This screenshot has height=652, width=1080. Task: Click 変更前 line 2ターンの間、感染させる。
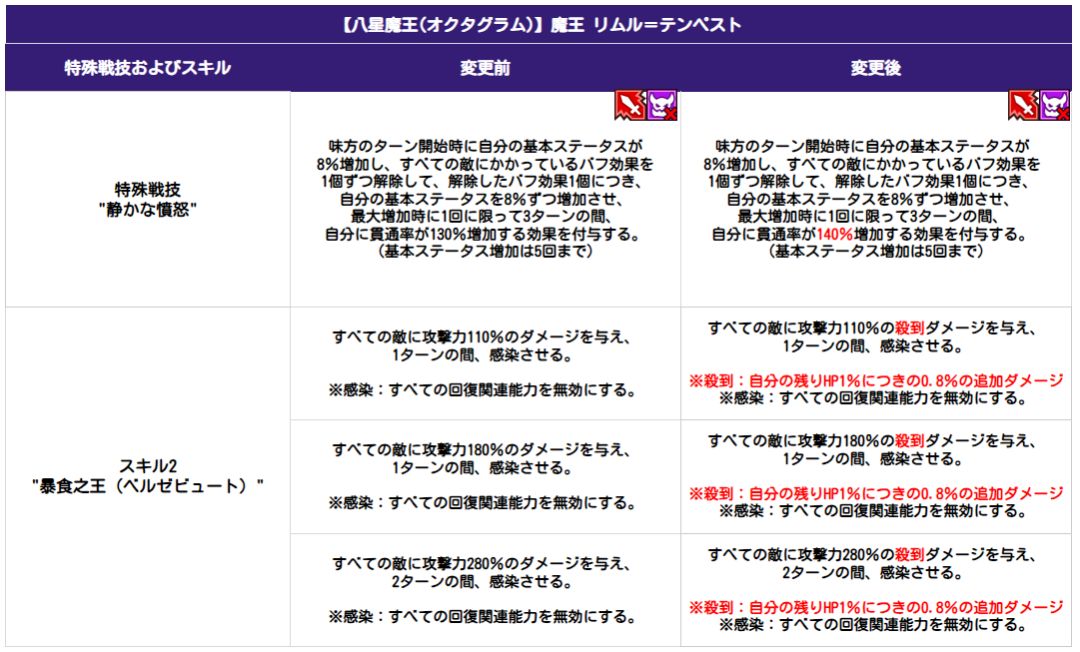pos(482,582)
